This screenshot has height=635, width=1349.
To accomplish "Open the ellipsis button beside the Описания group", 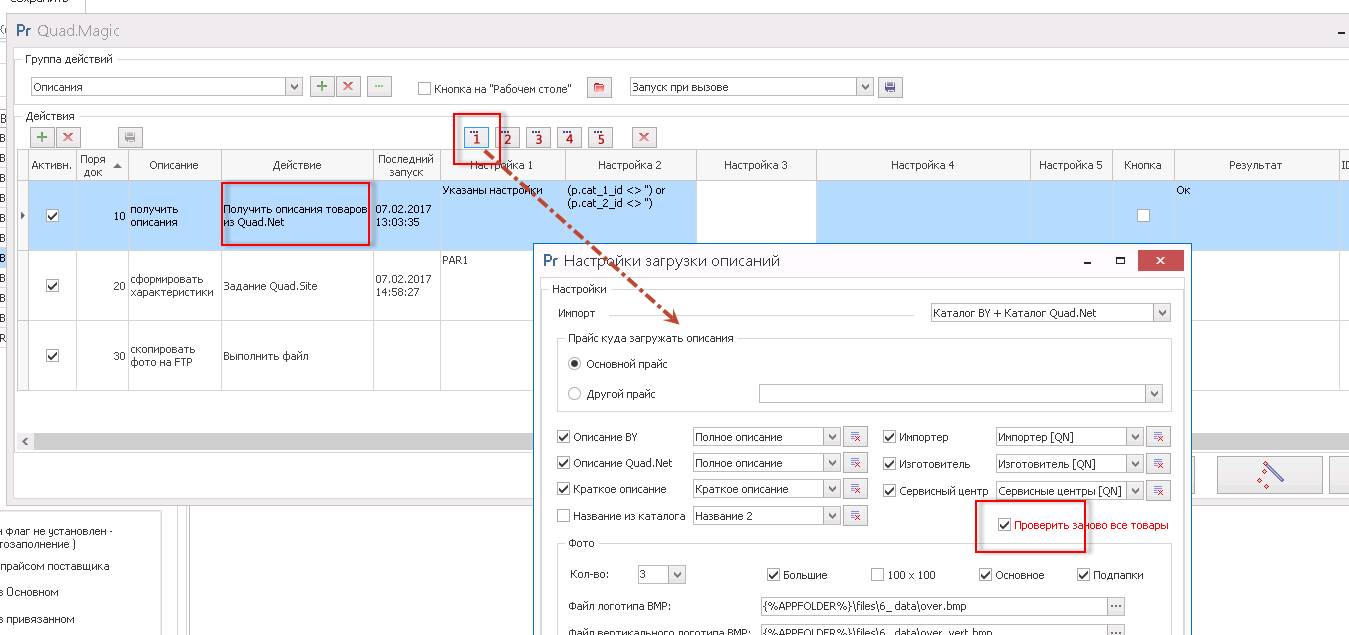I will pos(379,87).
